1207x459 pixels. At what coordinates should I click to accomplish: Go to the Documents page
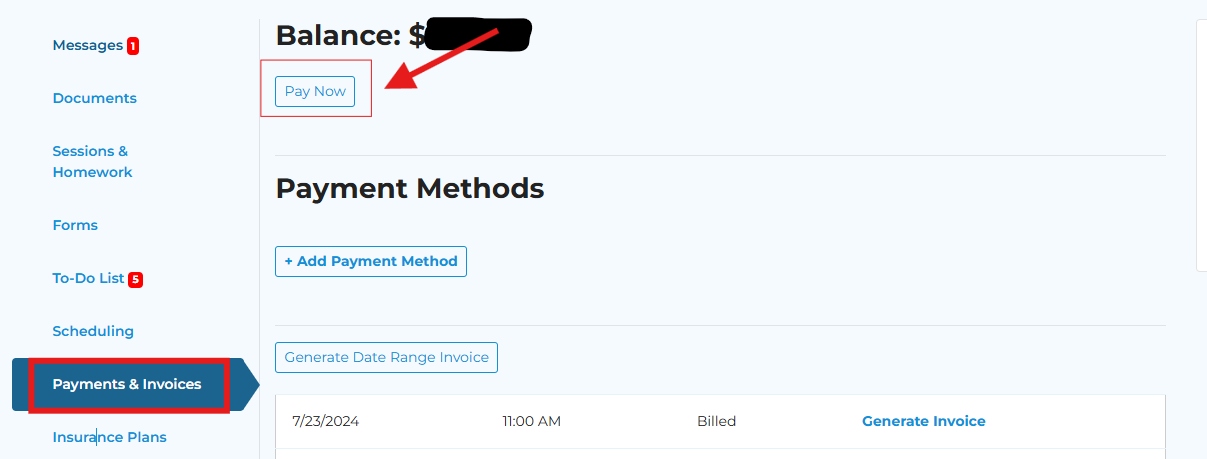(x=94, y=98)
